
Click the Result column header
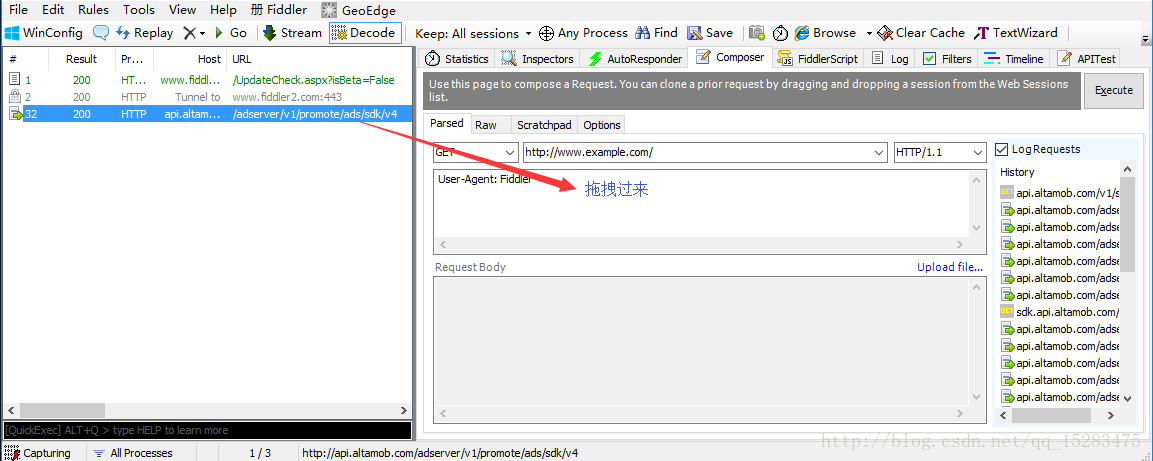pyautogui.click(x=82, y=59)
